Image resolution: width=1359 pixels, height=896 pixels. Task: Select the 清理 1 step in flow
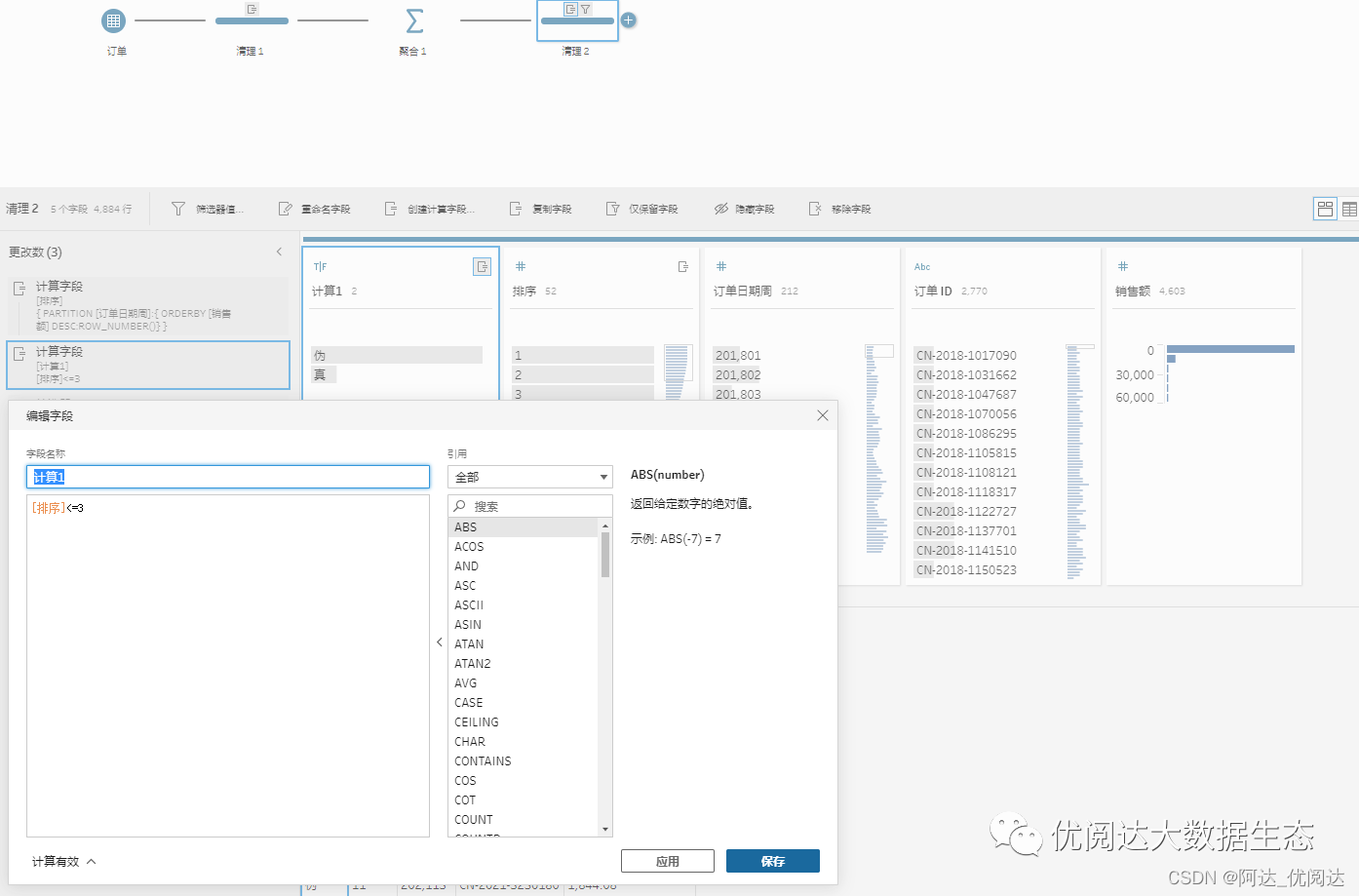point(252,20)
